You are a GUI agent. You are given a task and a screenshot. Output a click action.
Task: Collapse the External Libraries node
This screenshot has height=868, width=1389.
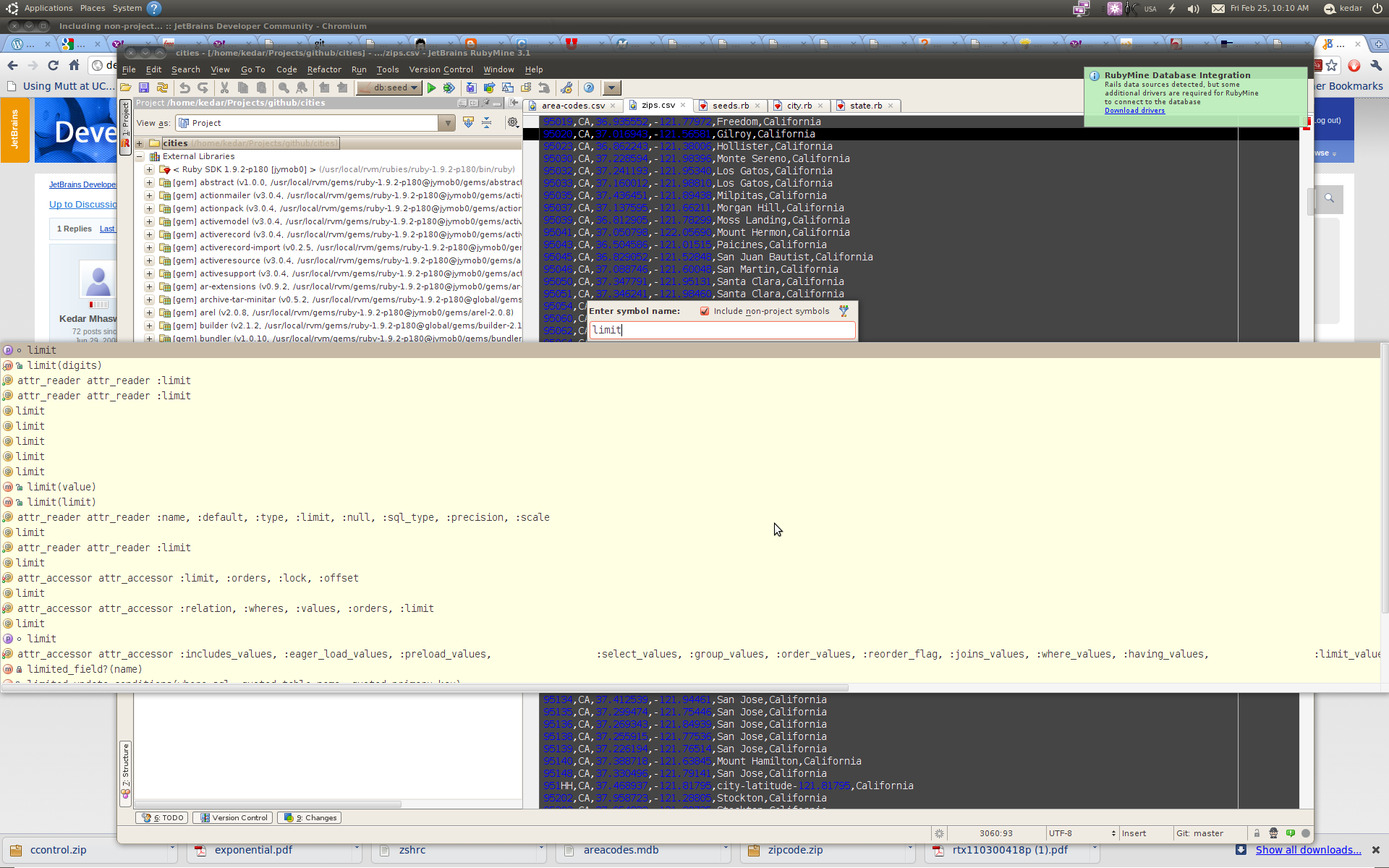point(140,156)
